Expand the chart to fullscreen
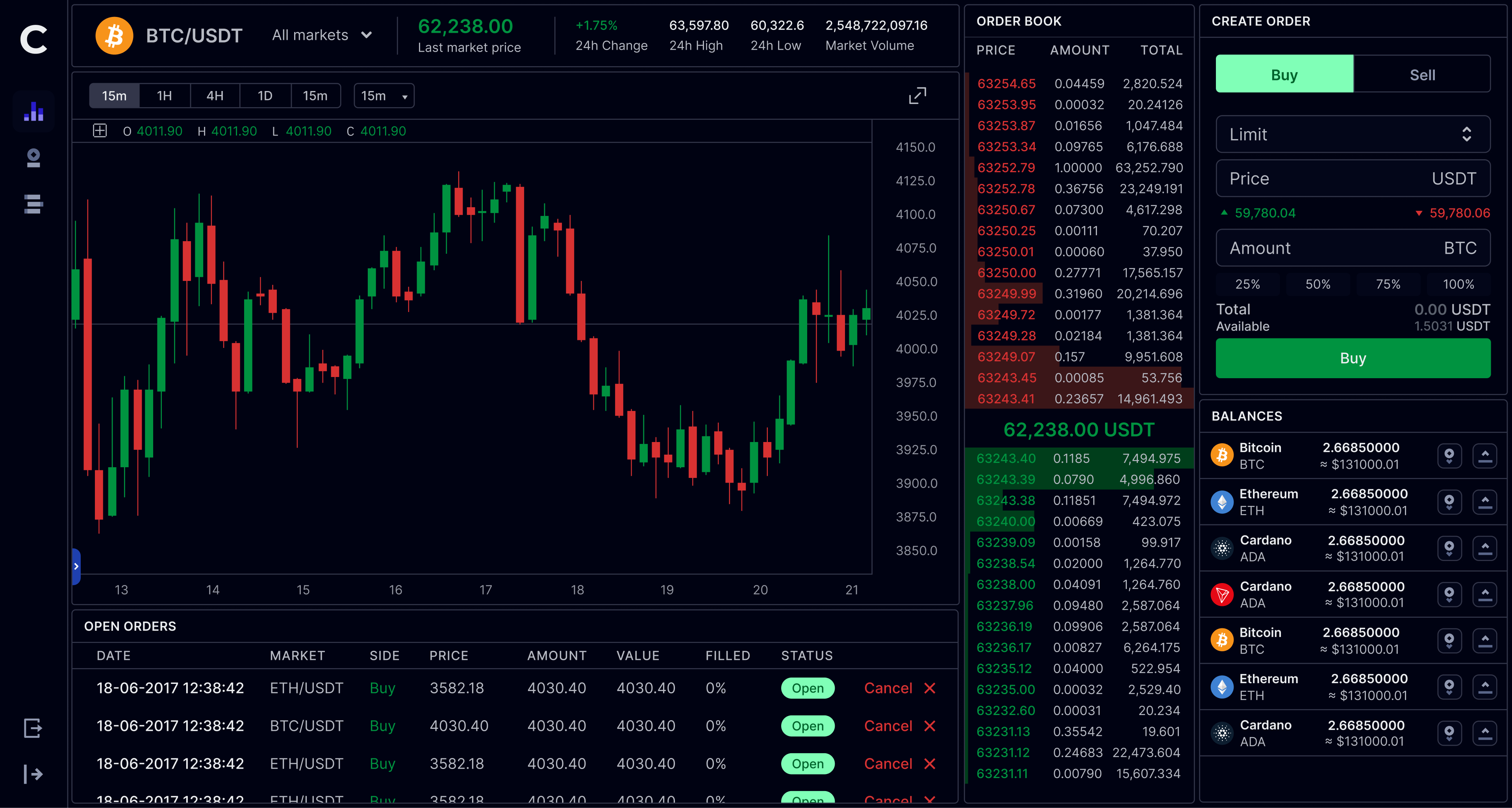Image resolution: width=1512 pixels, height=808 pixels. 917,96
